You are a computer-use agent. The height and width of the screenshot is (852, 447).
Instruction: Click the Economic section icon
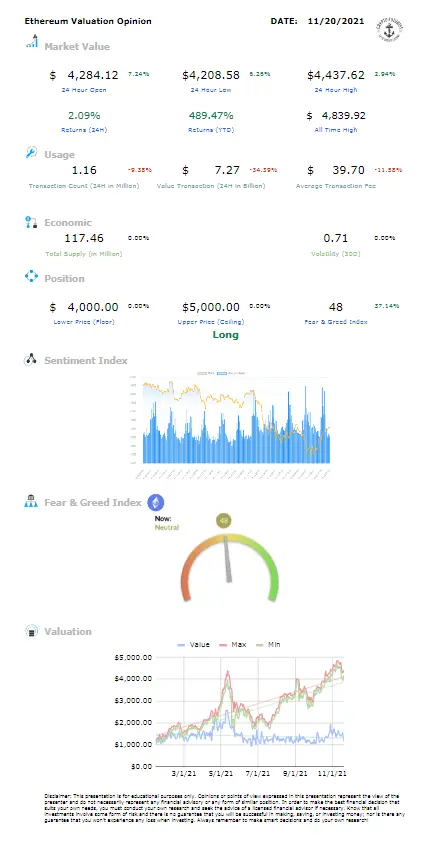coord(31,222)
